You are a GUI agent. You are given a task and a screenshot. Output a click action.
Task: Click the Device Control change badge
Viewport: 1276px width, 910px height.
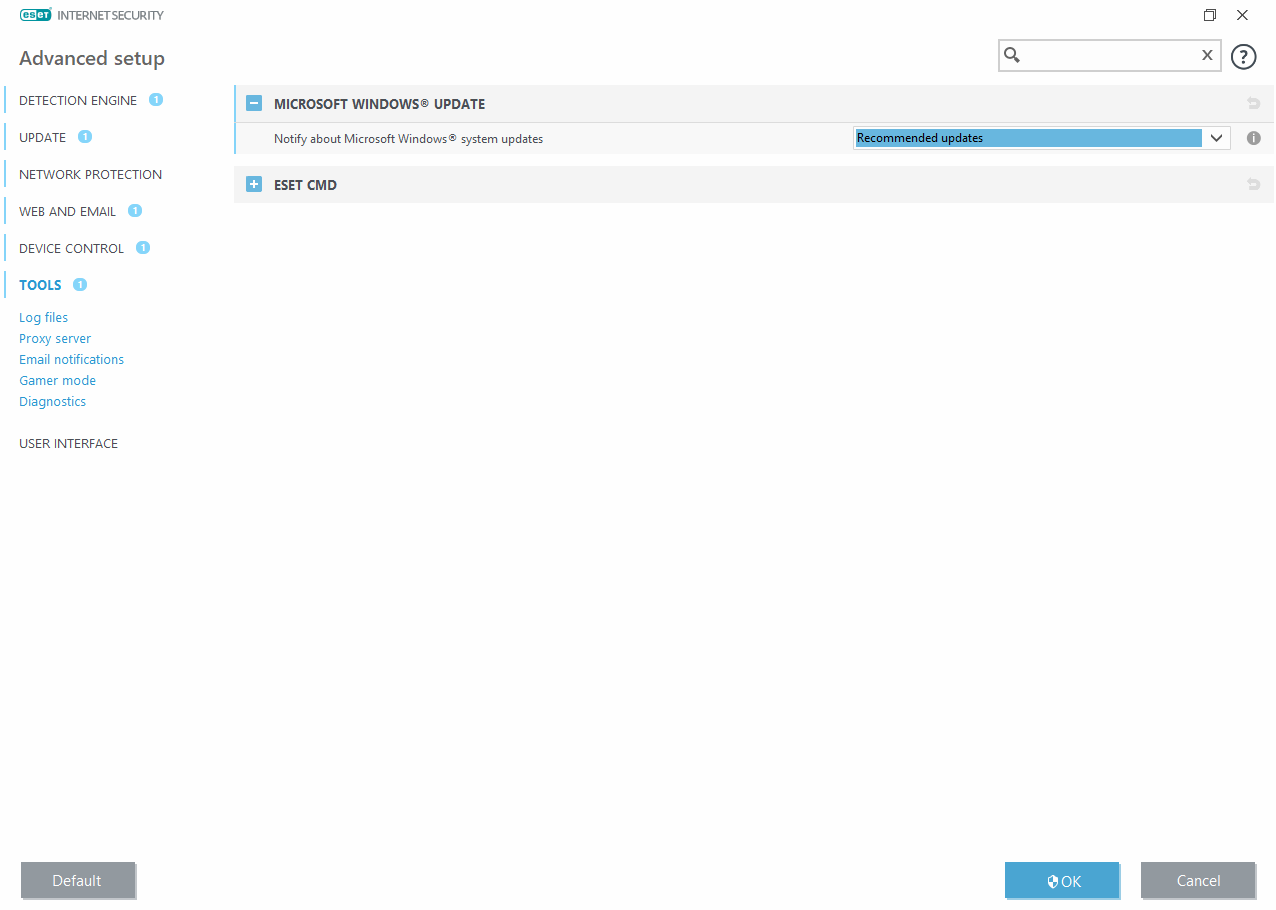[143, 248]
